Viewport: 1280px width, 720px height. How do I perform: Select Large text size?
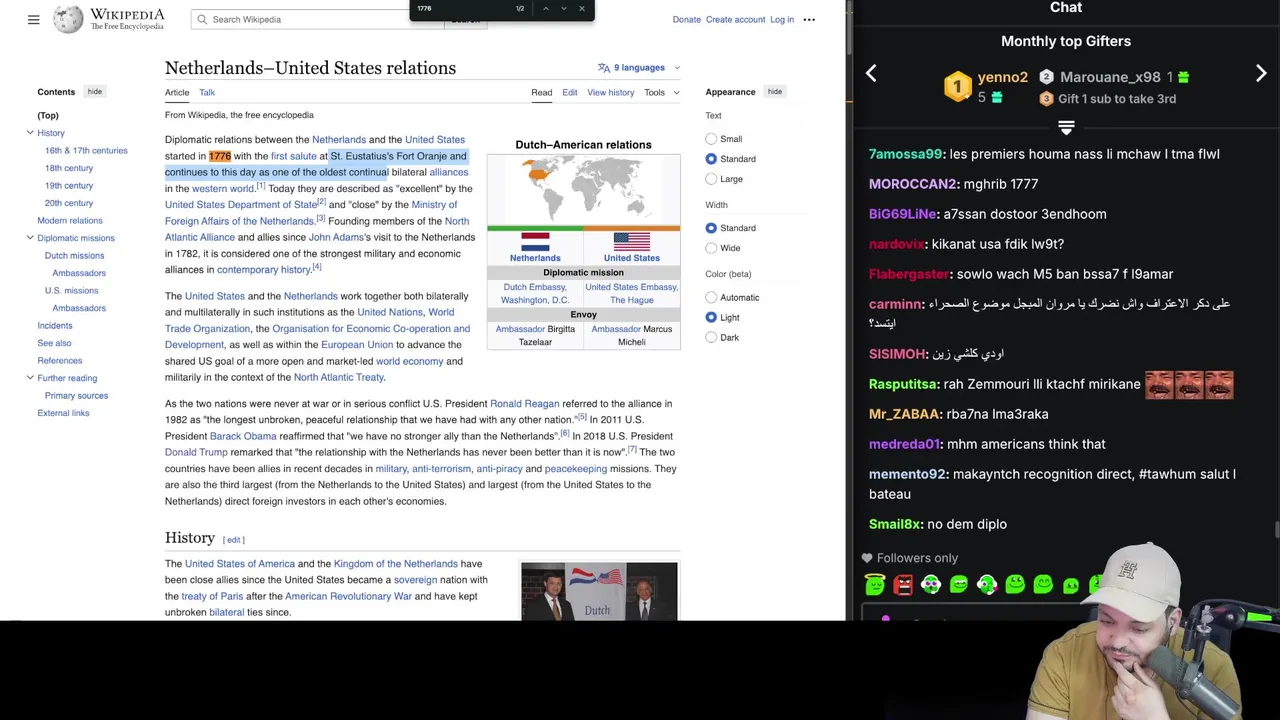click(x=711, y=179)
